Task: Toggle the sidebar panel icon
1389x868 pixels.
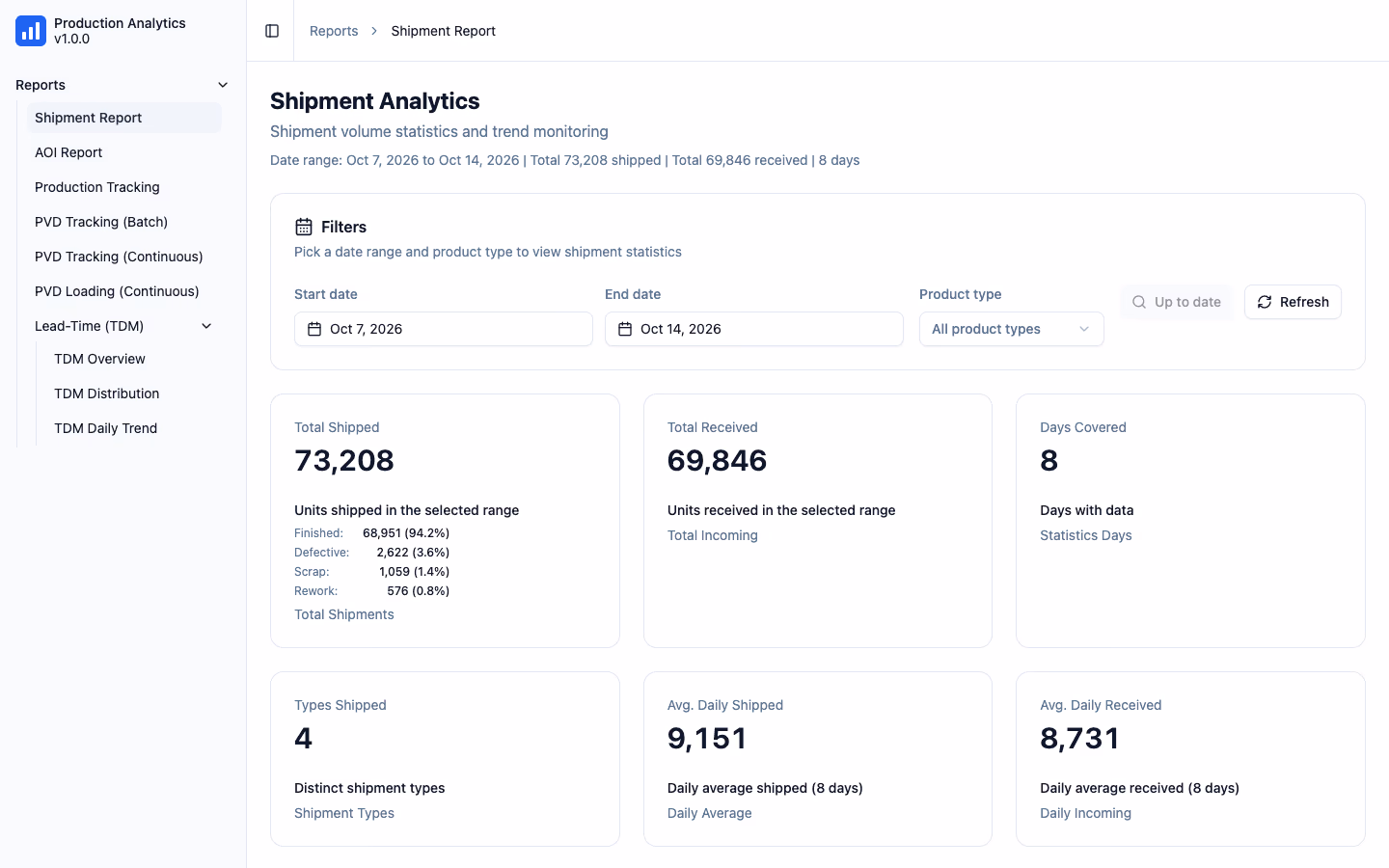Action: (x=272, y=31)
